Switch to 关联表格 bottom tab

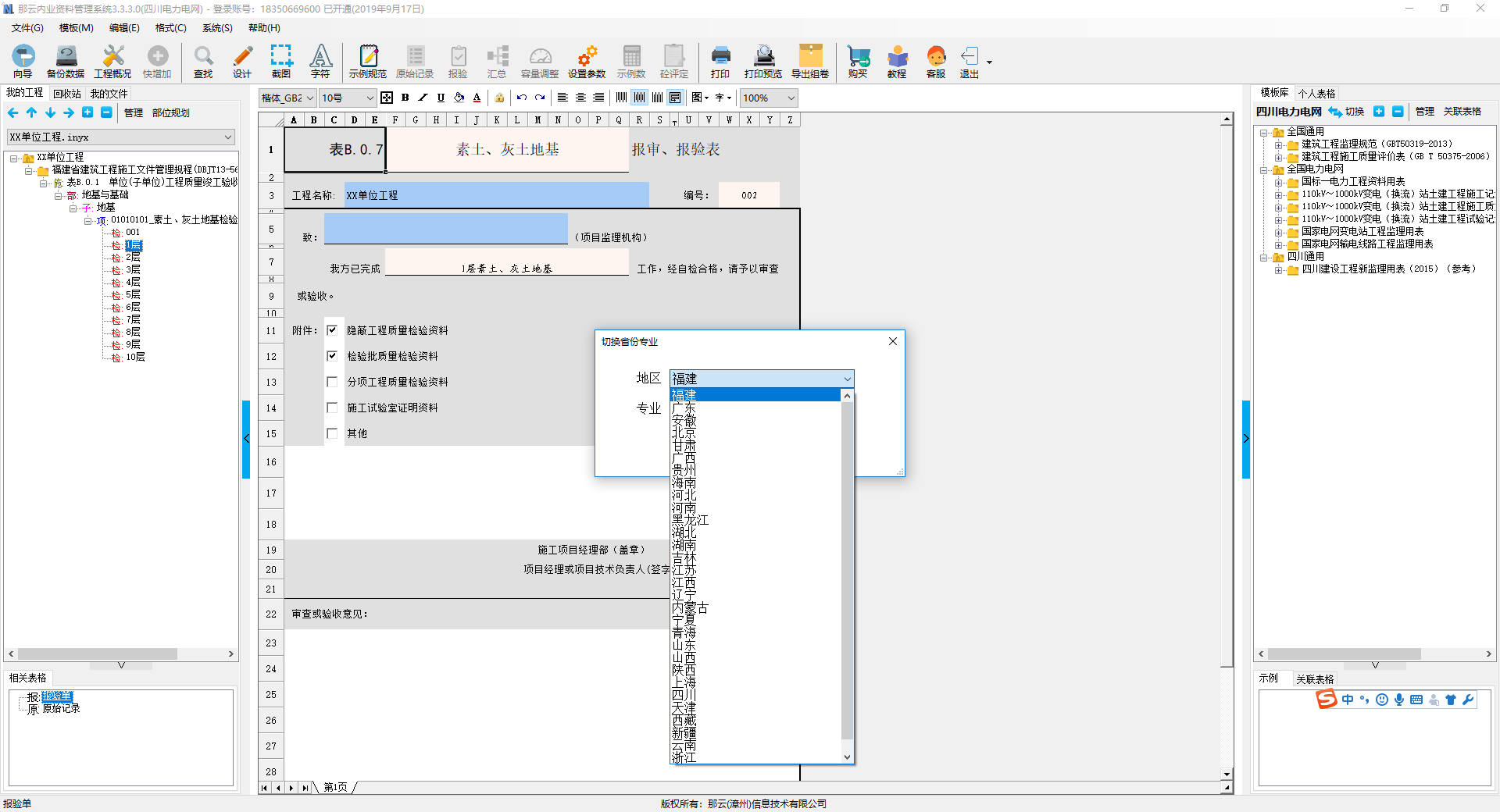point(1315,678)
